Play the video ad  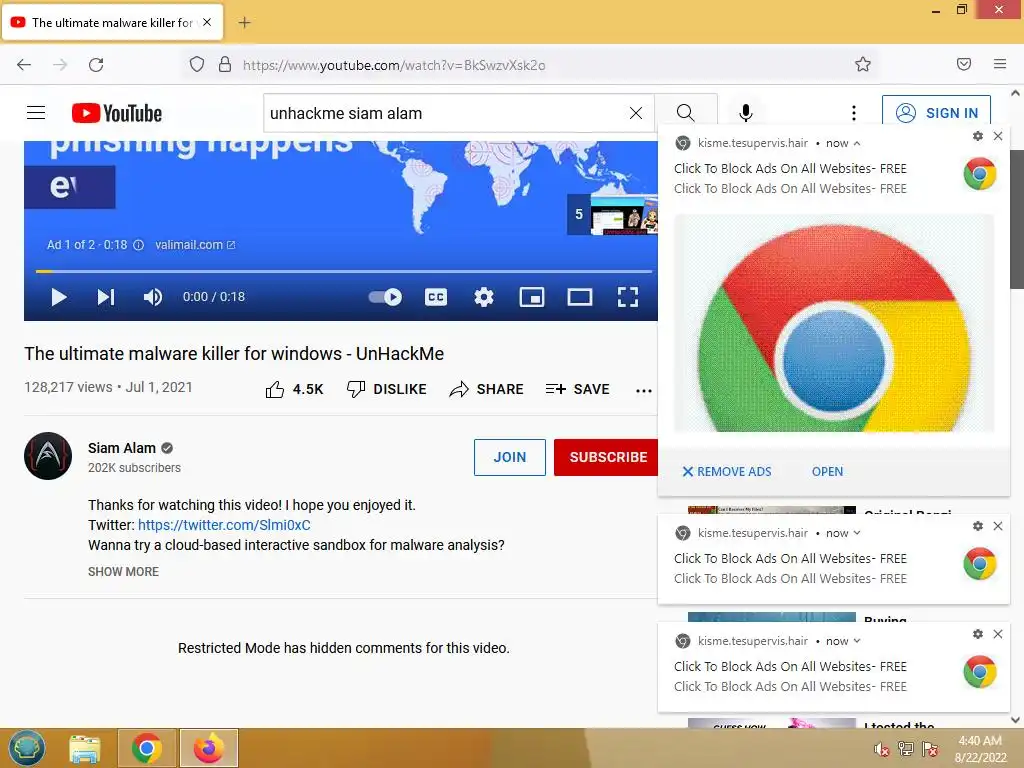(x=59, y=297)
